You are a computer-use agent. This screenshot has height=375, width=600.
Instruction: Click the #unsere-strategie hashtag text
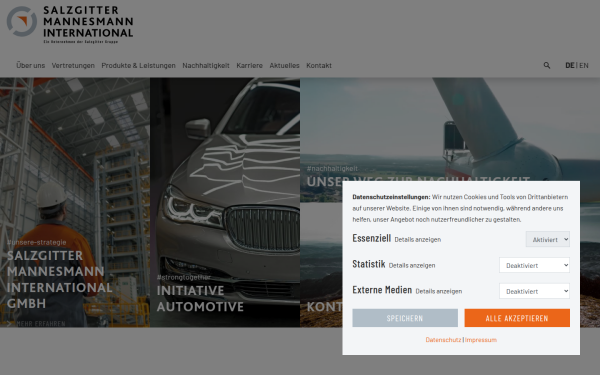(x=37, y=242)
